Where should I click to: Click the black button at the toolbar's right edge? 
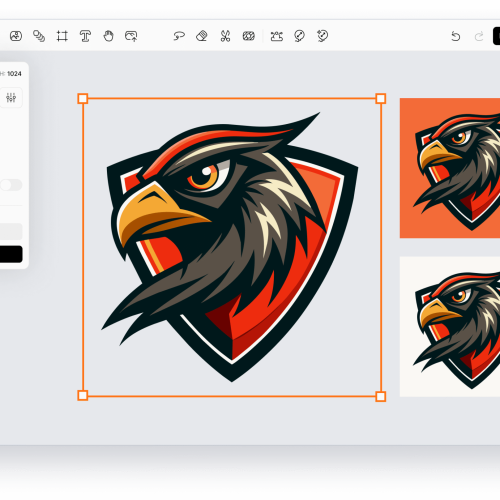[496, 36]
